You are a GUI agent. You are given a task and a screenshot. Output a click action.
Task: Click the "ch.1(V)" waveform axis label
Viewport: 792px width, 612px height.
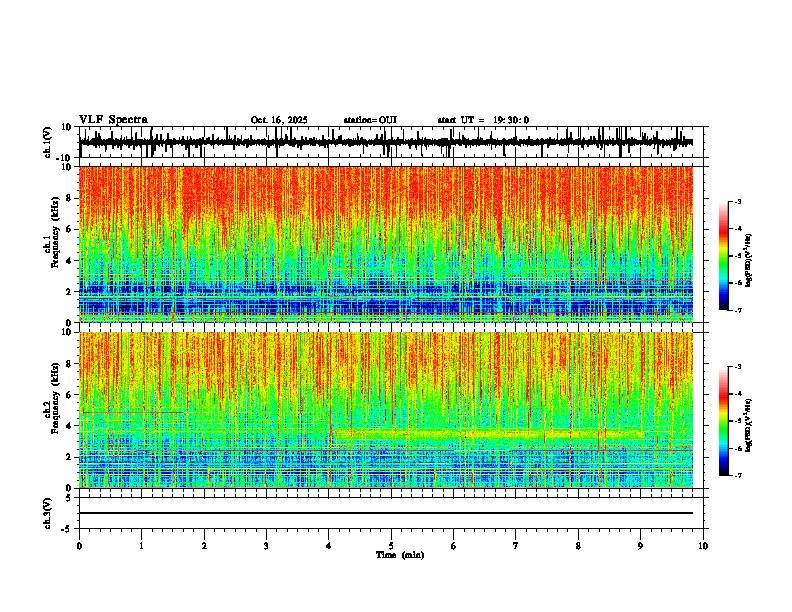(x=48, y=142)
